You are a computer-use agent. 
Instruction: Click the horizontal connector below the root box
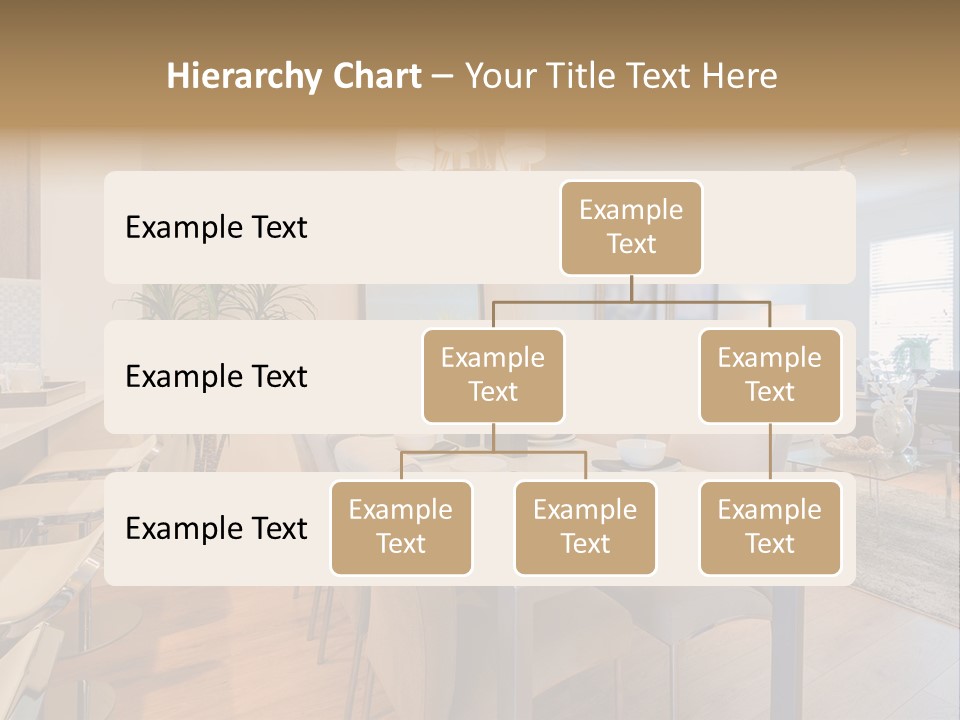click(x=631, y=300)
